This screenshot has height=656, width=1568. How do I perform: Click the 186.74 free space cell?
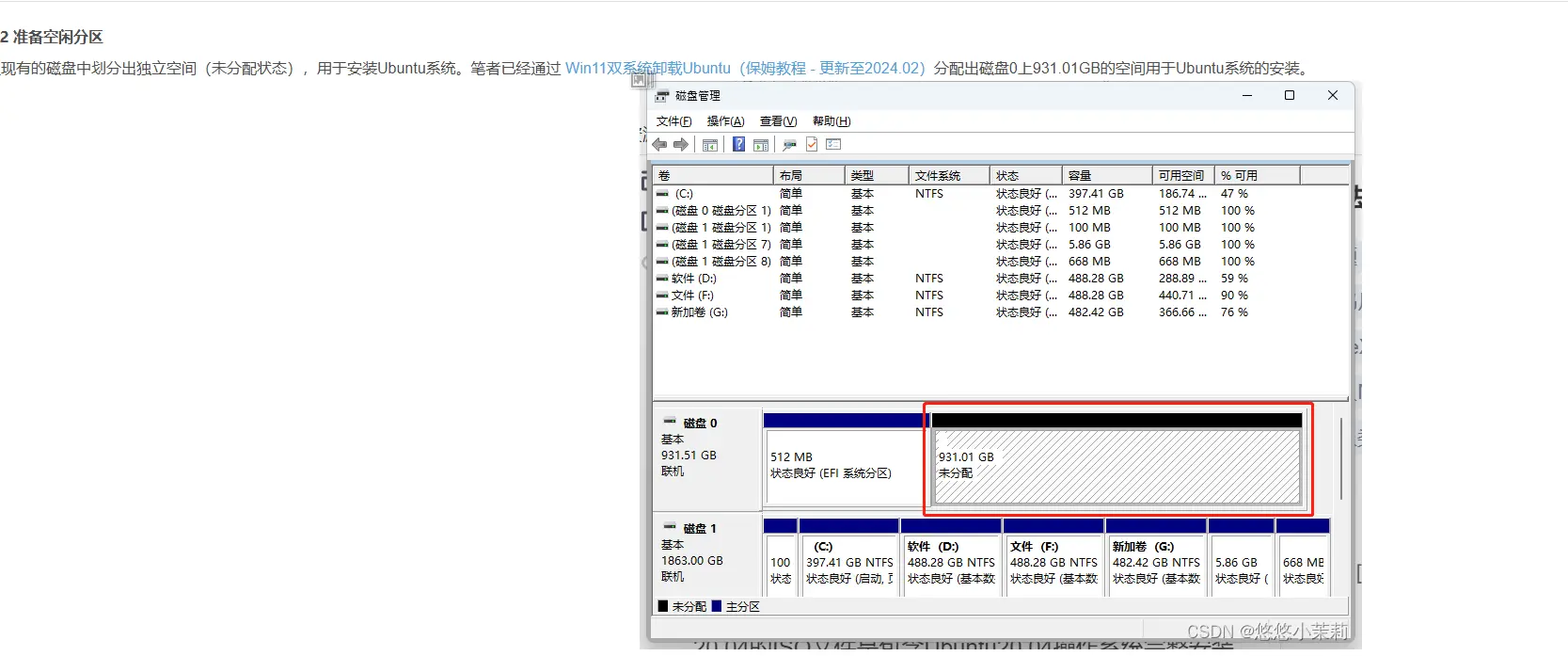coord(1182,194)
